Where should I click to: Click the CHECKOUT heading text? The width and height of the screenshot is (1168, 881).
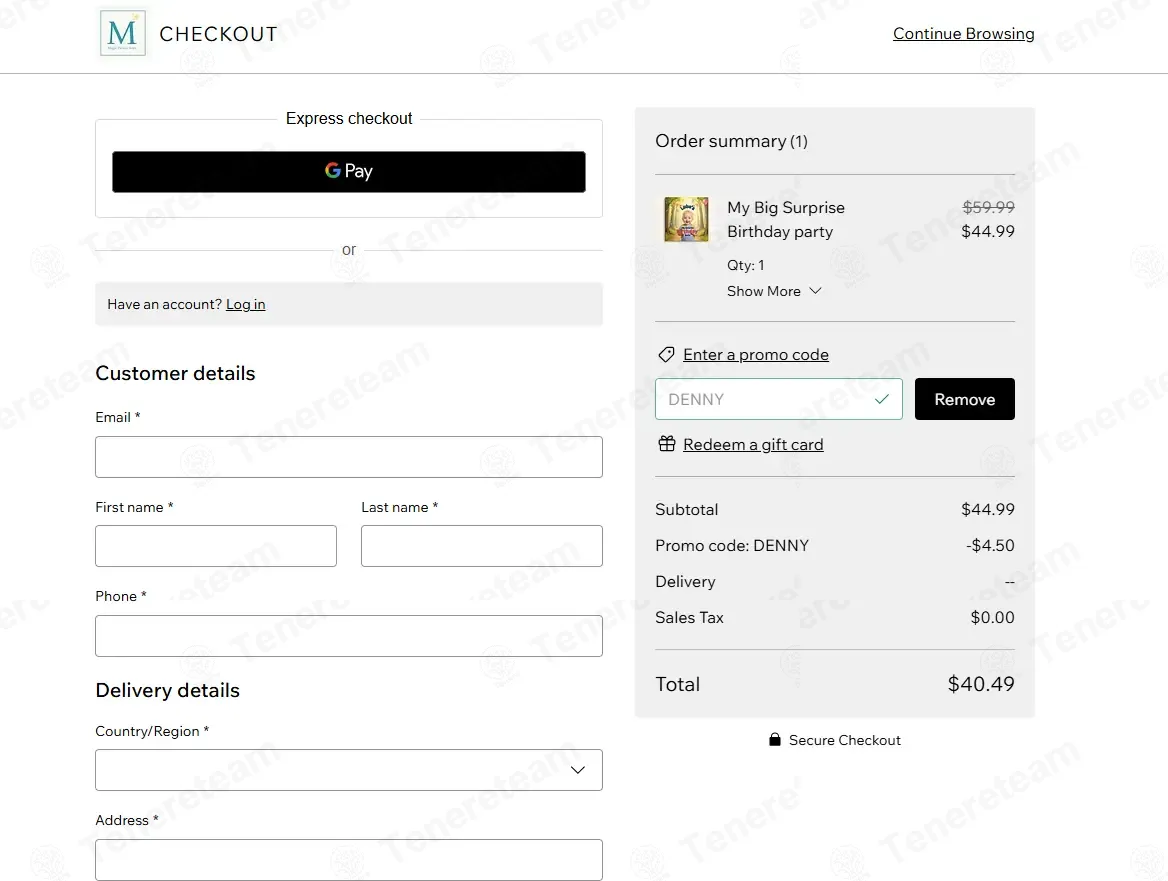(218, 34)
